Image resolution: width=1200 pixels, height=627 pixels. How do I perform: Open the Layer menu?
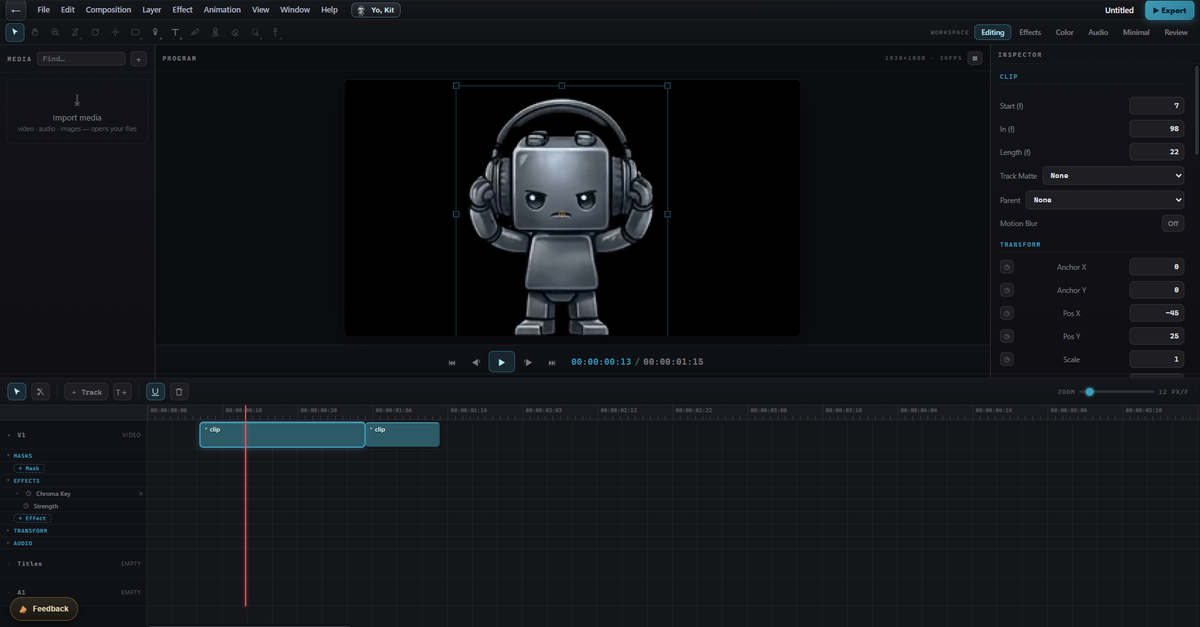click(x=152, y=10)
